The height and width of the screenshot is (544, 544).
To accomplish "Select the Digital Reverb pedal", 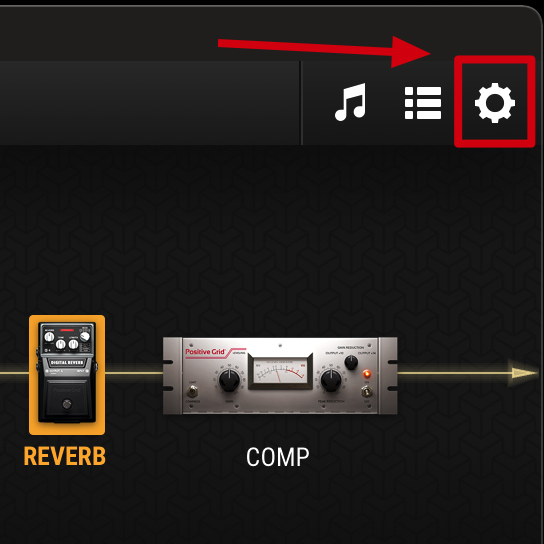I will click(67, 374).
